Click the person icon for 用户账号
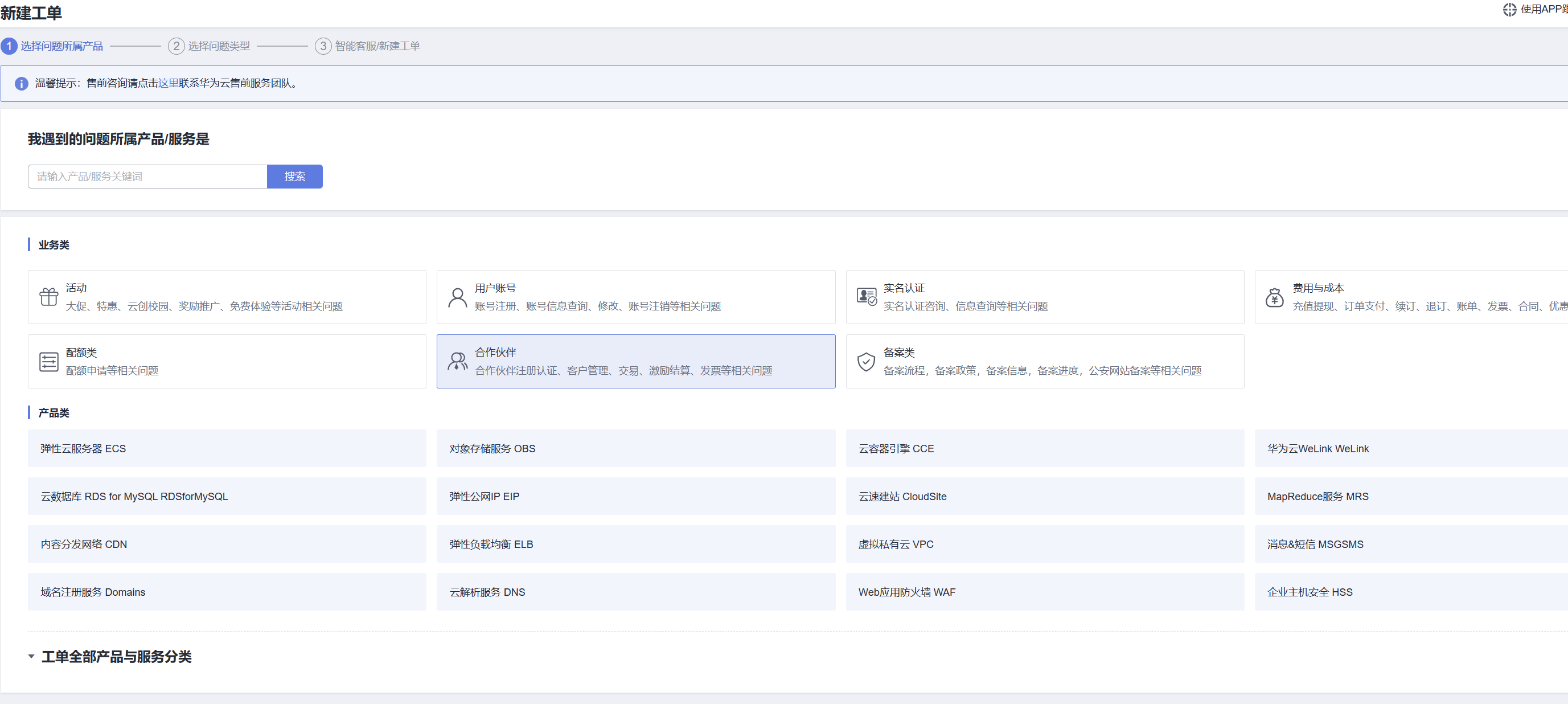 [457, 297]
